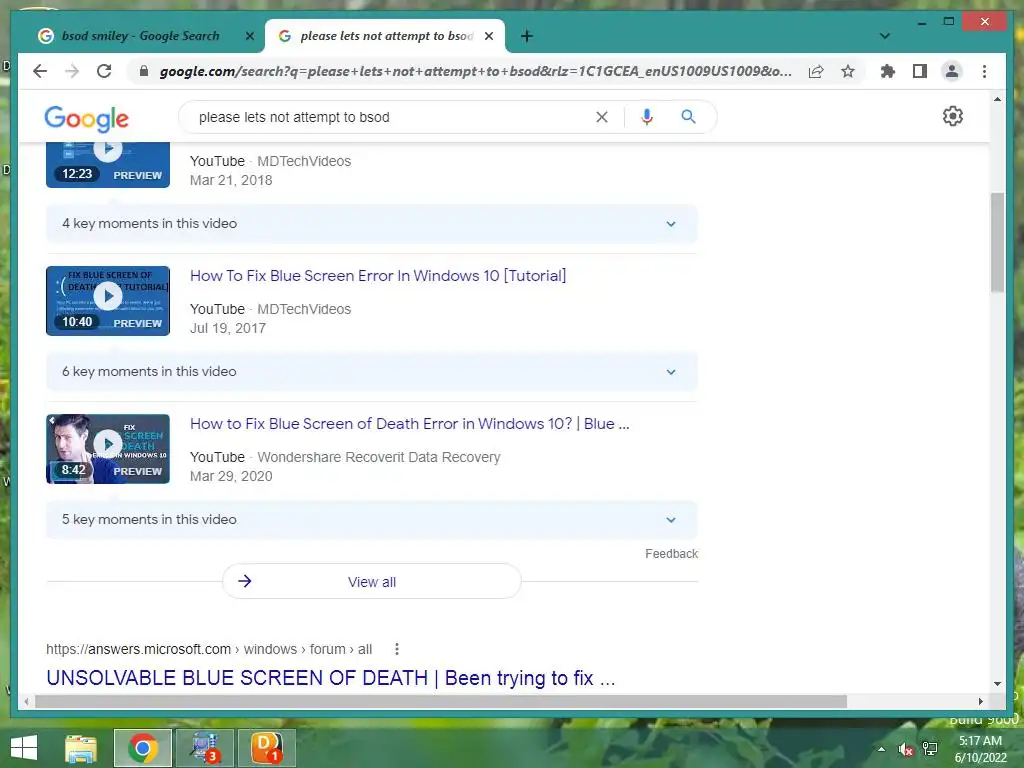Go back using the browser back arrow
The image size is (1024, 768).
pos(40,71)
